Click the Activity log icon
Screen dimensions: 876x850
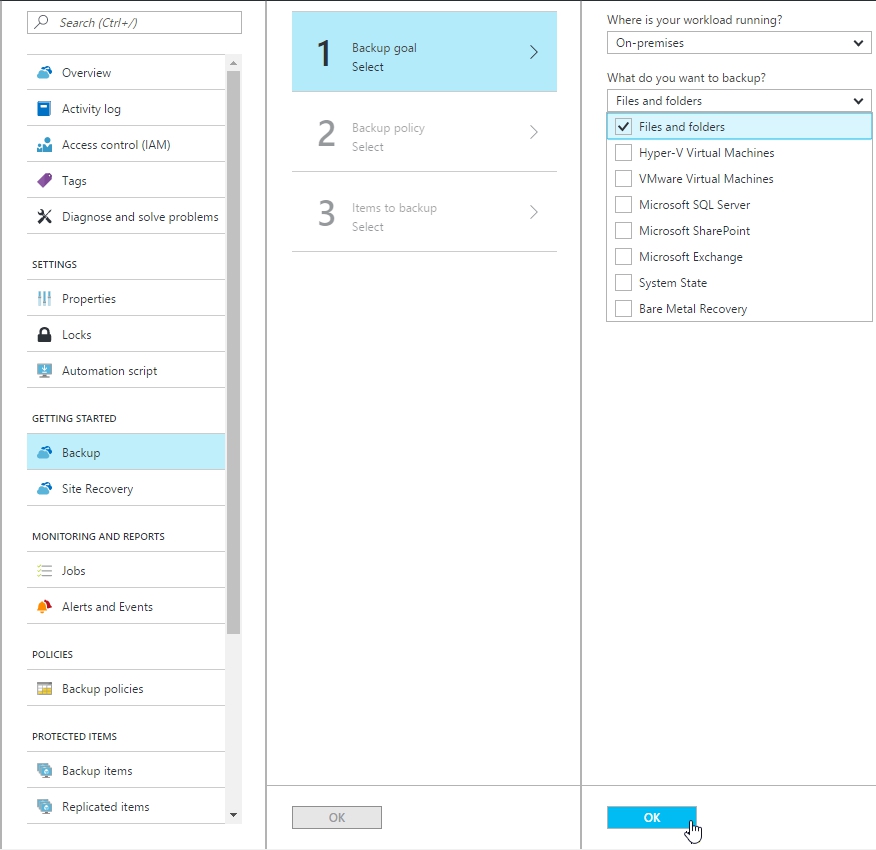click(x=44, y=109)
